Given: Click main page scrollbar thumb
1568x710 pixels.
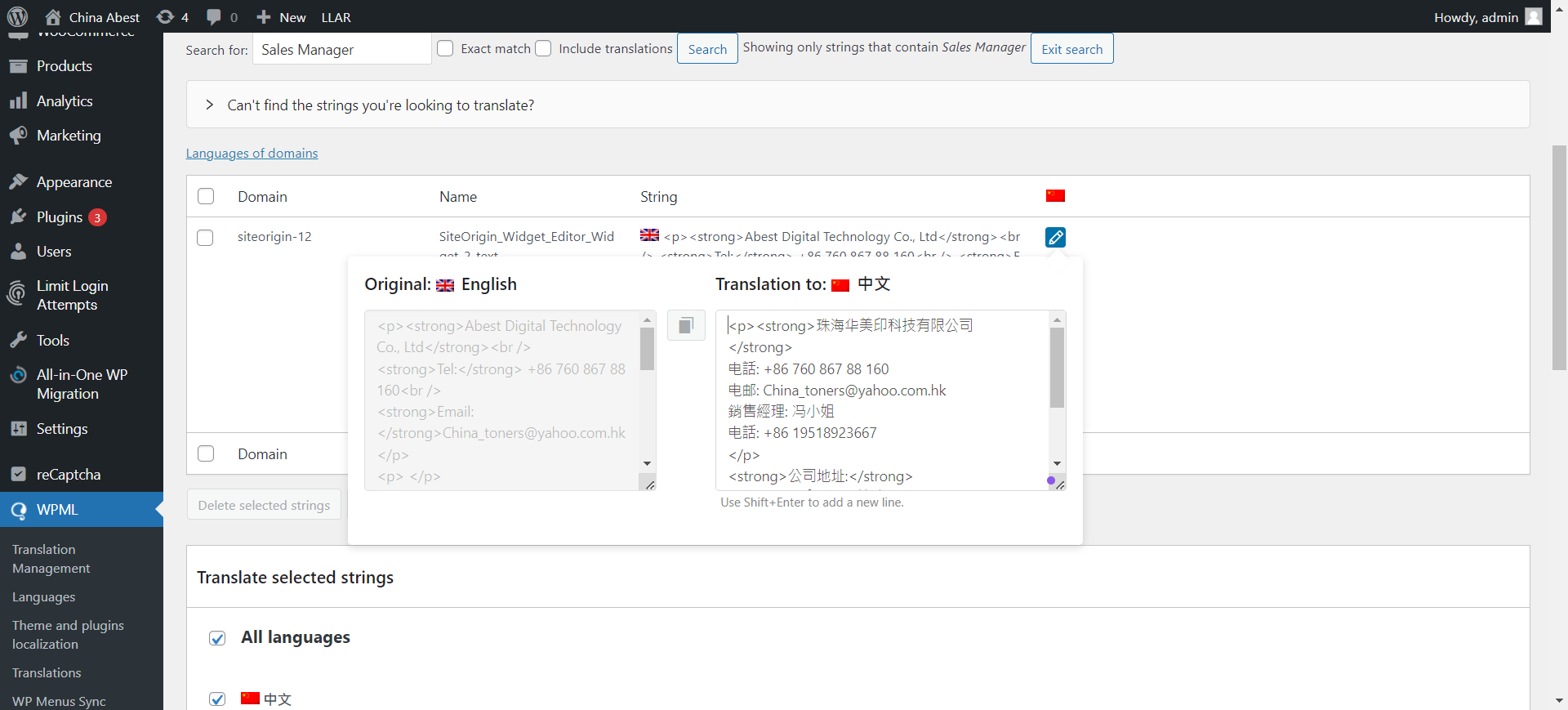Looking at the screenshot, I should pos(1559,257).
